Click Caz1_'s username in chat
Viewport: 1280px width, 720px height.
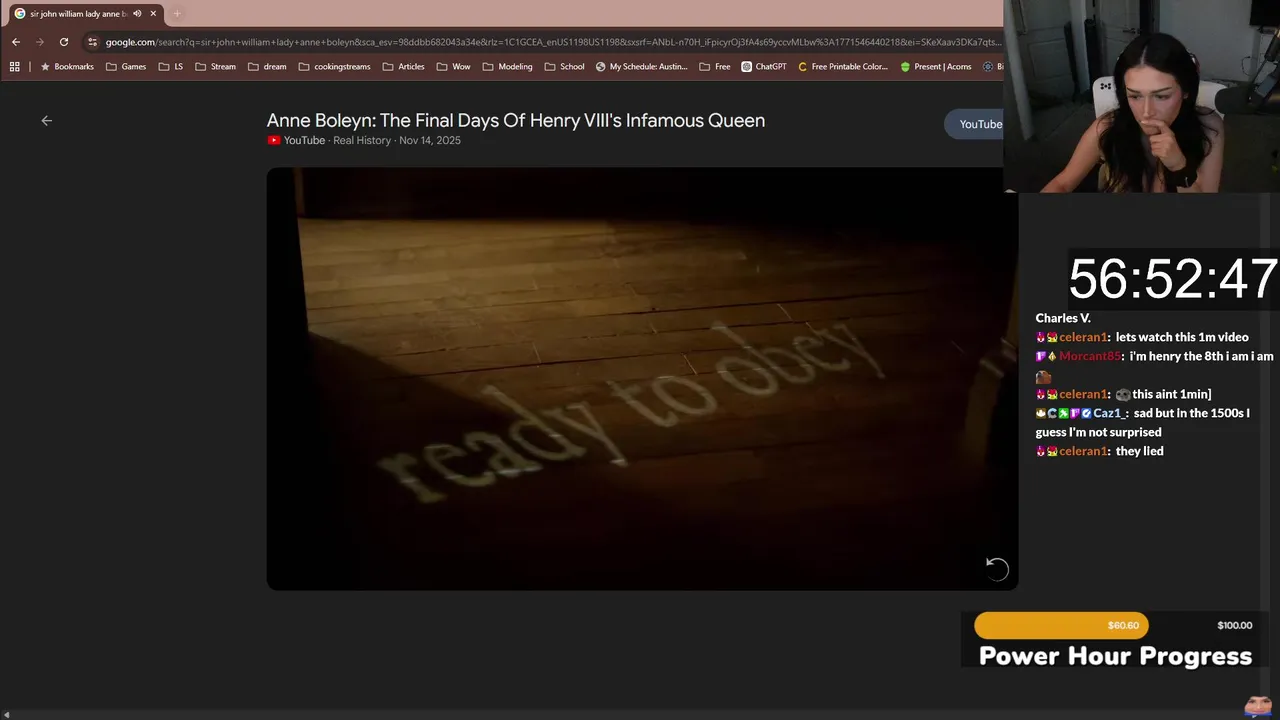pyautogui.click(x=1110, y=413)
